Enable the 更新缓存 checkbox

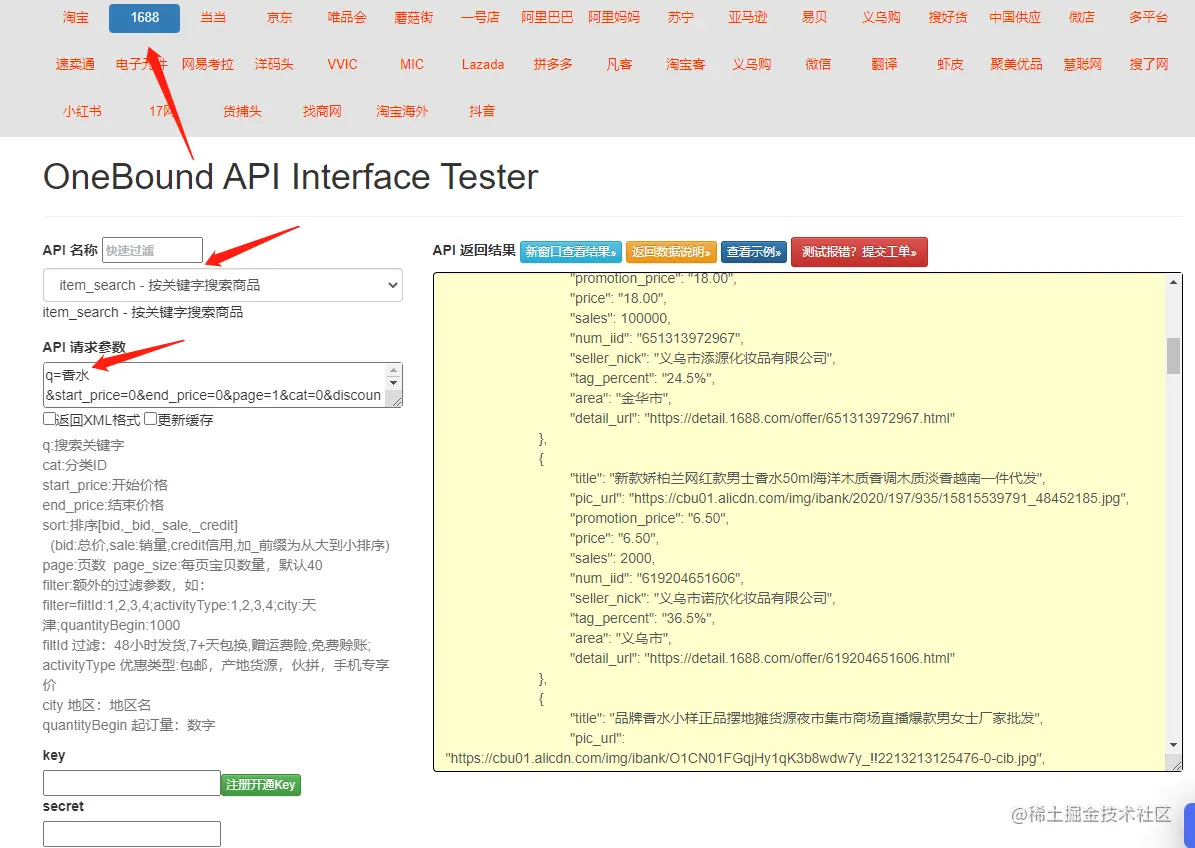tap(151, 418)
